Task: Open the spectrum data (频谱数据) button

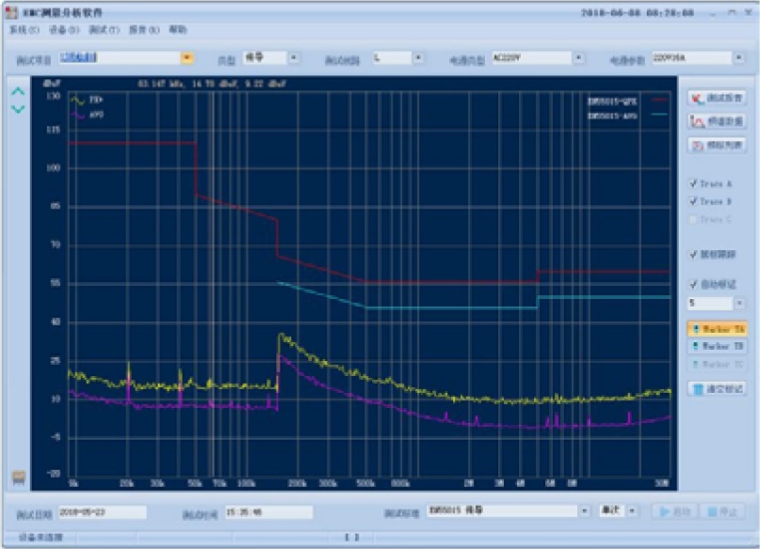Action: coord(717,121)
